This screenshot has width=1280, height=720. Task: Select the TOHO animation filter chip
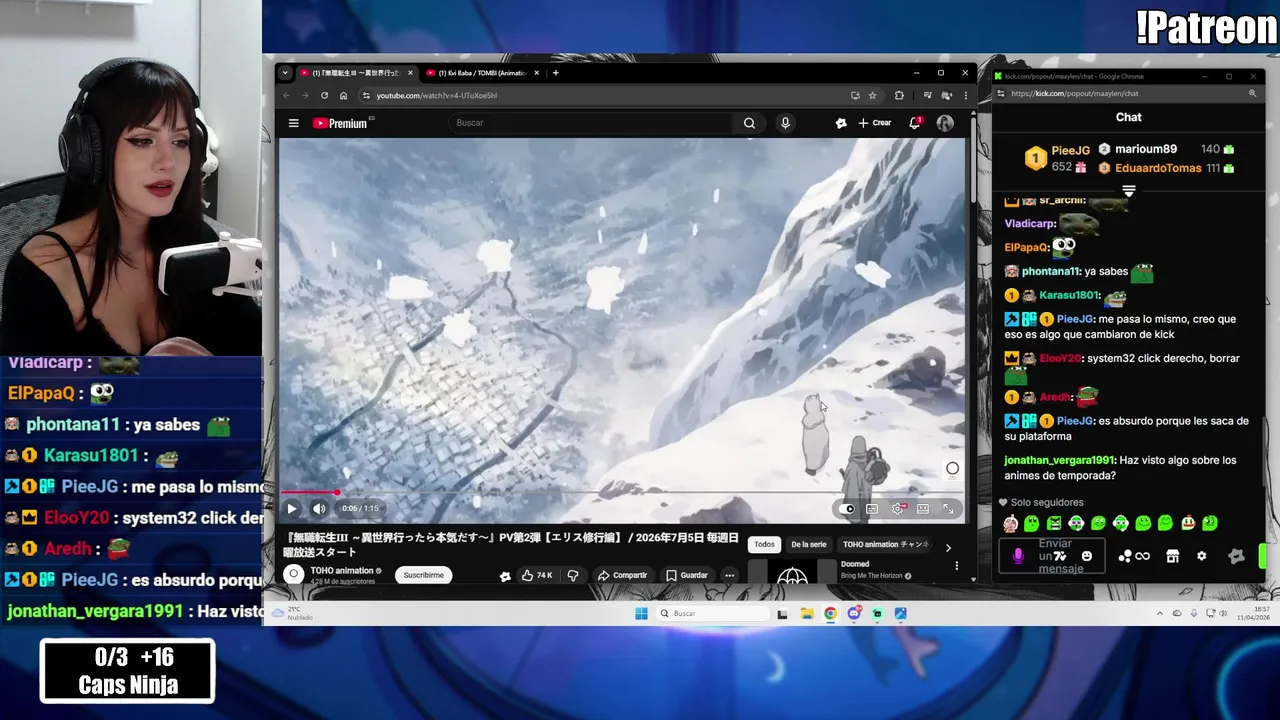pos(886,545)
